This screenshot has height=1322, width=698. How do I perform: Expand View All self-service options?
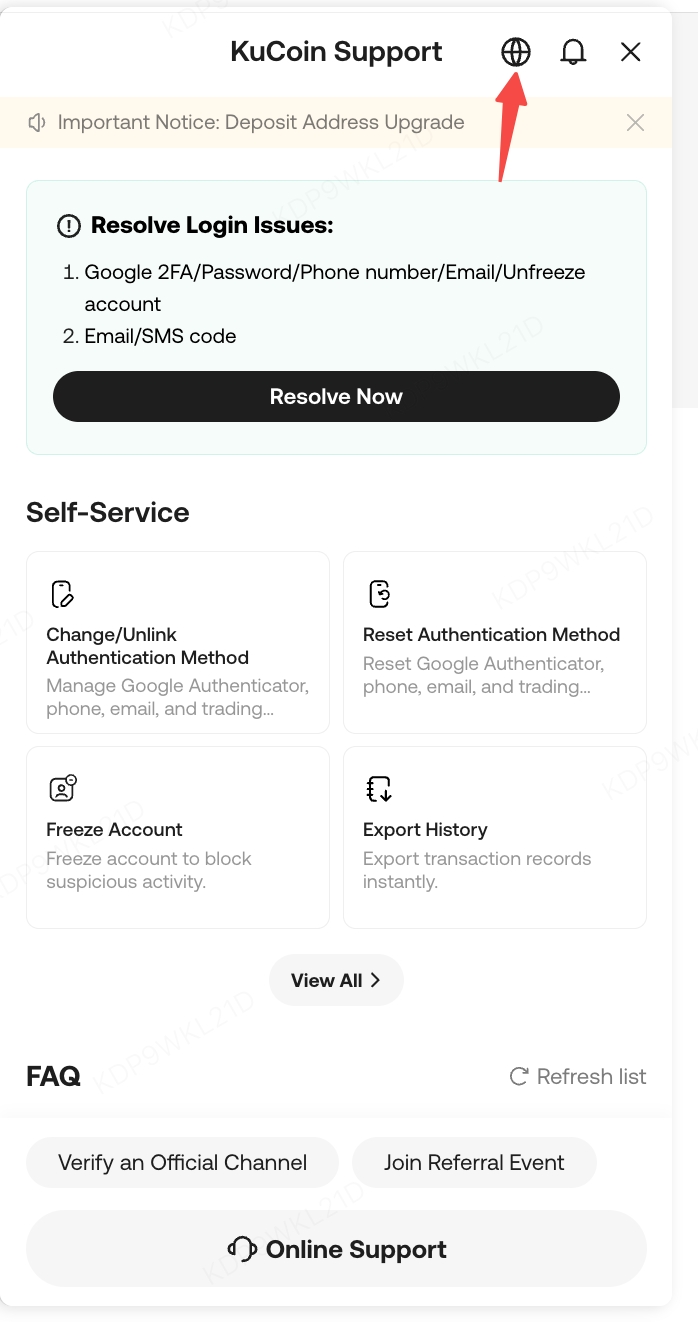[x=336, y=980]
